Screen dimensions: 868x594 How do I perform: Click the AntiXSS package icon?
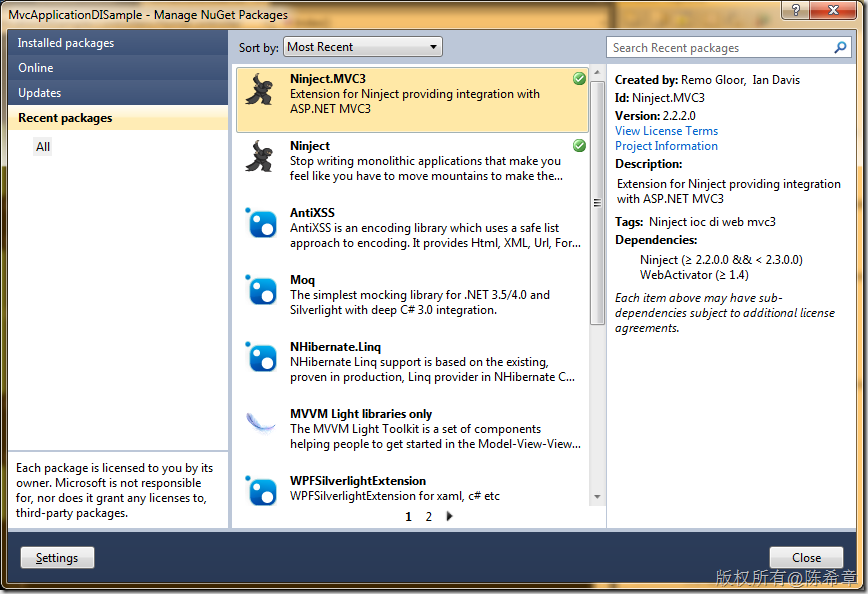261,223
